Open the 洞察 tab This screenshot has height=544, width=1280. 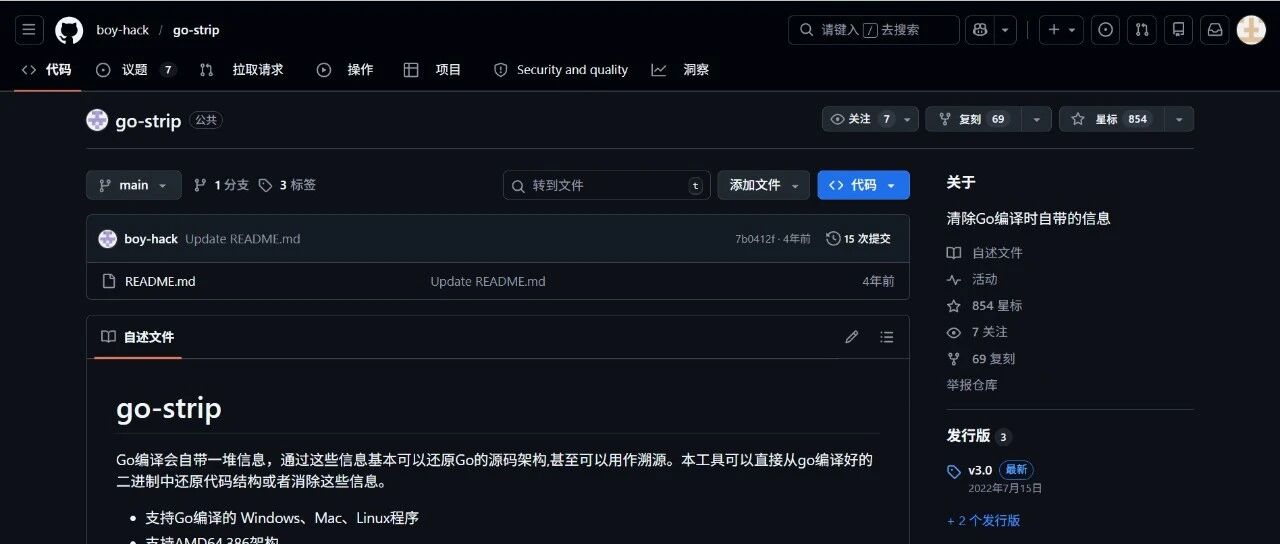680,70
